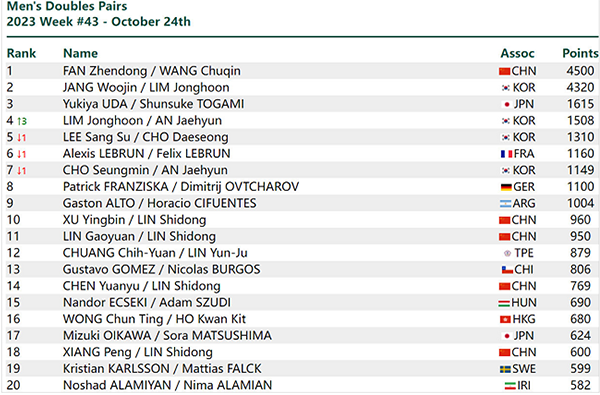Click the Hungary flag icon next to HUN

(504, 303)
